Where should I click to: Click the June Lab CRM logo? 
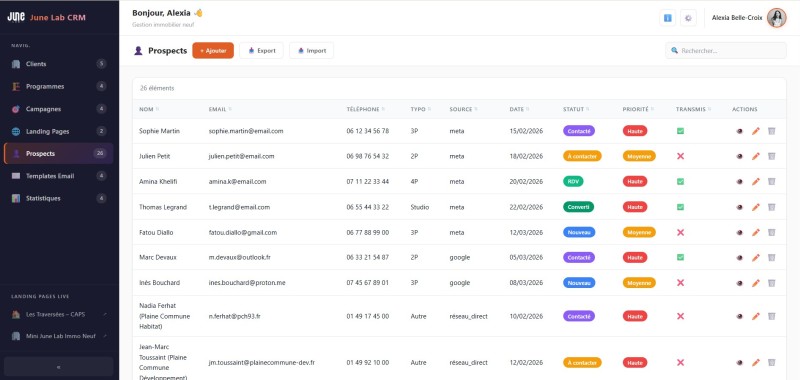16,17
